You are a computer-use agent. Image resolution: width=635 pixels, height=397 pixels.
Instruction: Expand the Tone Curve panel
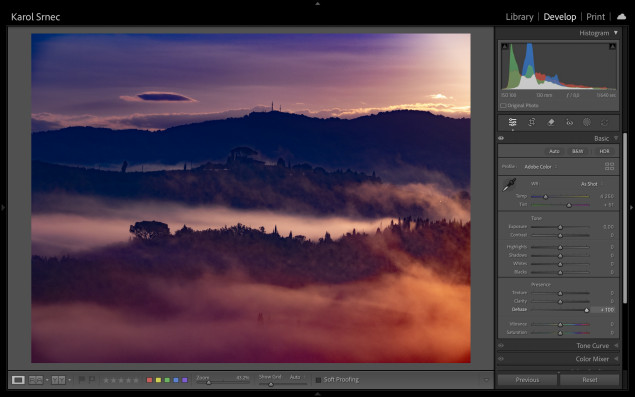(x=616, y=346)
